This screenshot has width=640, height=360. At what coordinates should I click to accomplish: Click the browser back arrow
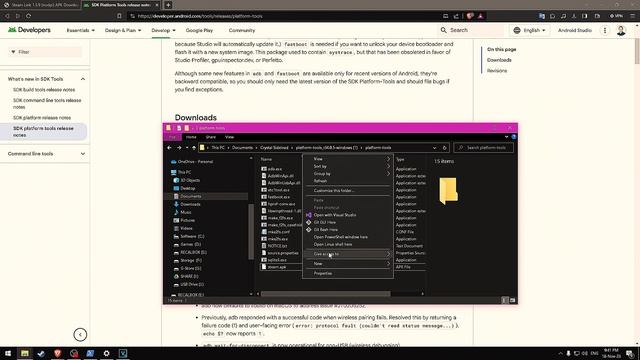click(x=7, y=16)
